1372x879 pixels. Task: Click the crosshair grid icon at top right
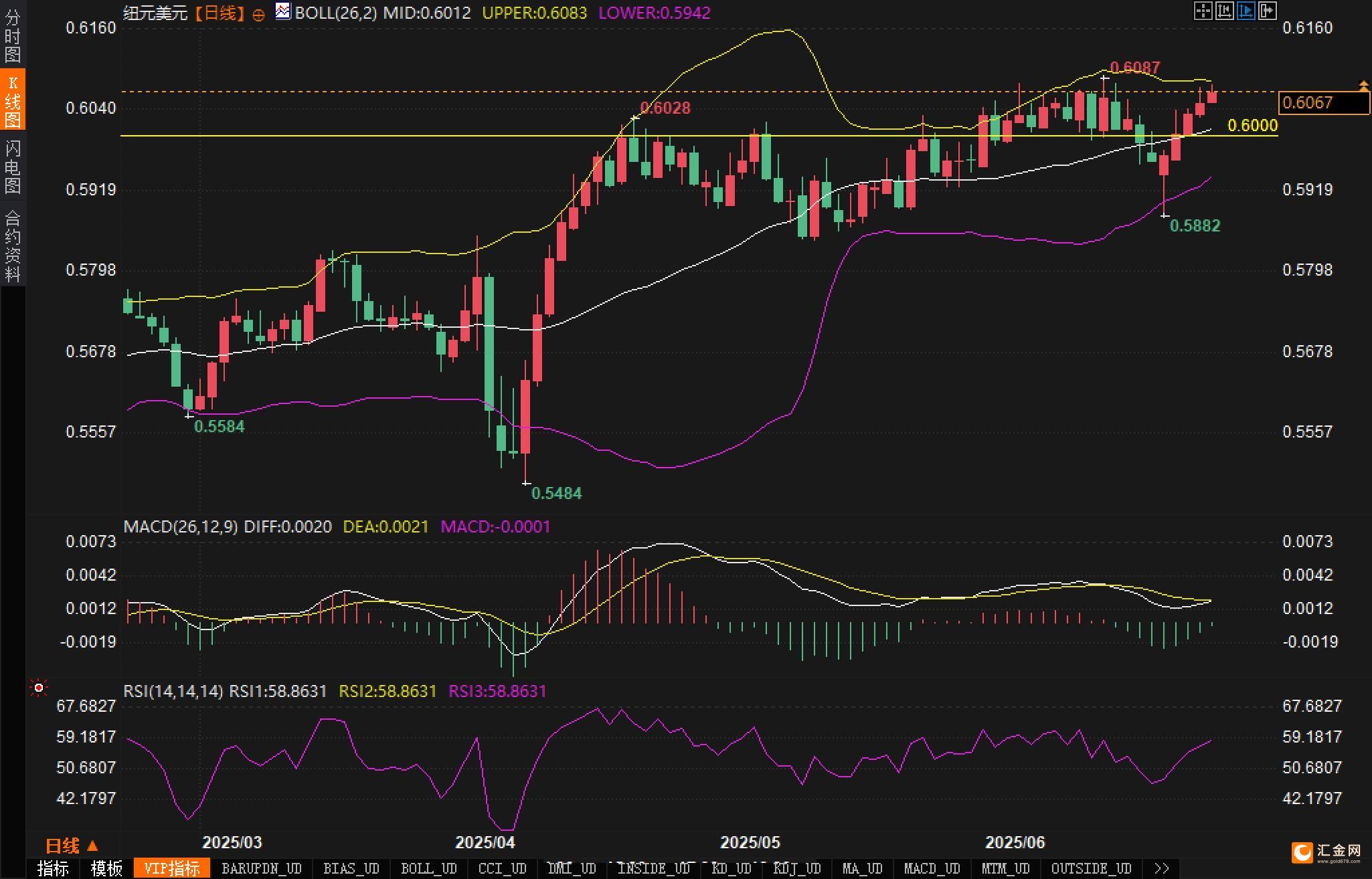coord(1203,11)
